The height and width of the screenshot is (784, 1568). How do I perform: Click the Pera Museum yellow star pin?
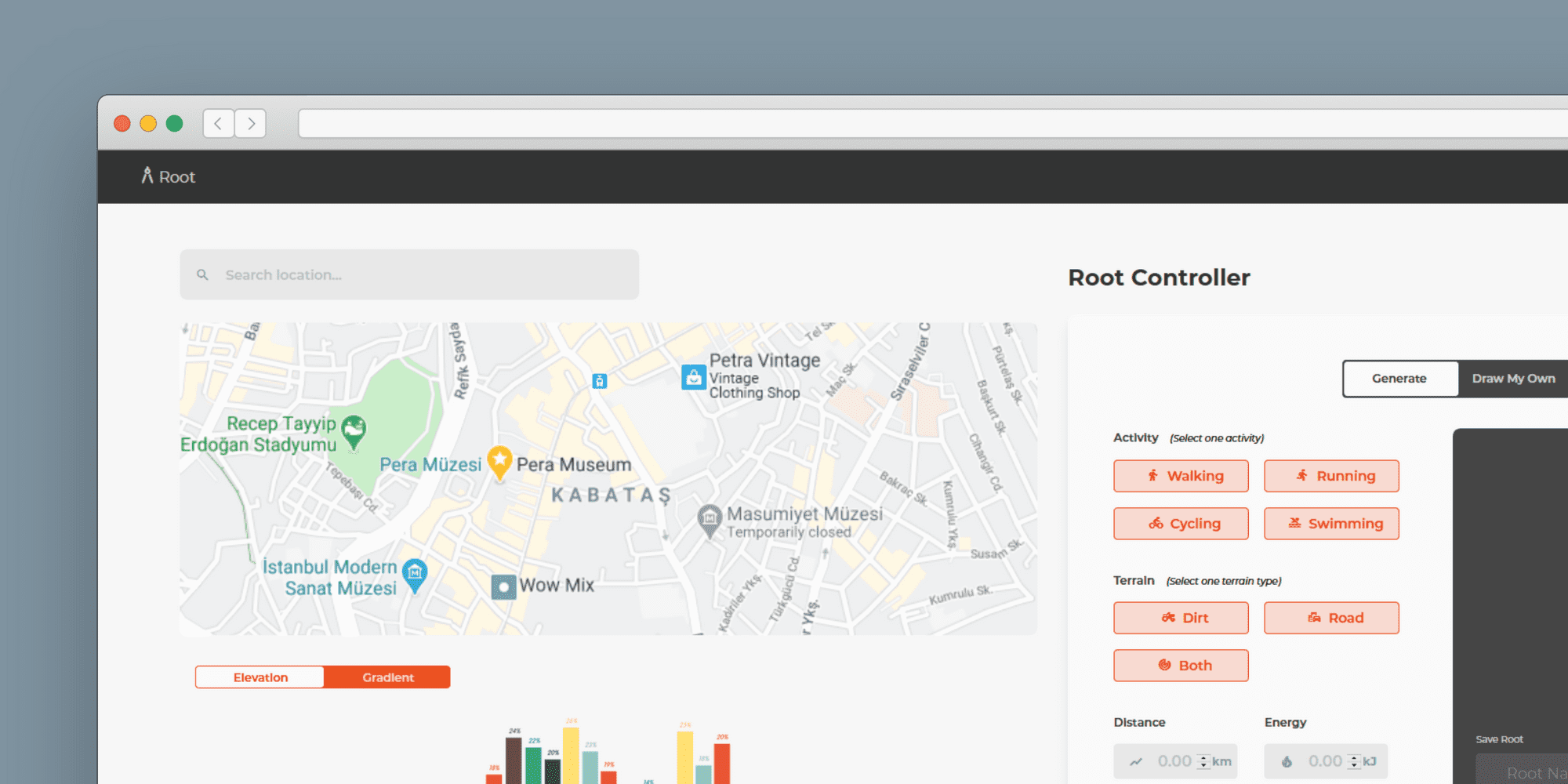click(499, 463)
